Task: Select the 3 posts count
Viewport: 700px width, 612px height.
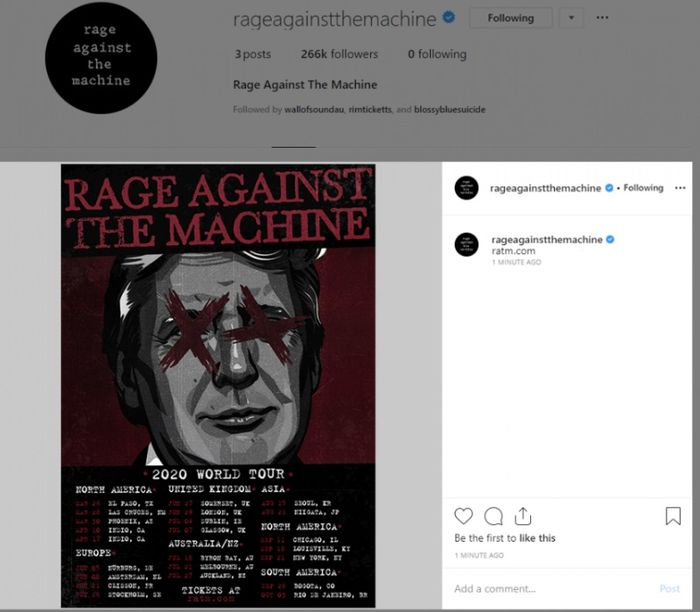Action: point(253,54)
